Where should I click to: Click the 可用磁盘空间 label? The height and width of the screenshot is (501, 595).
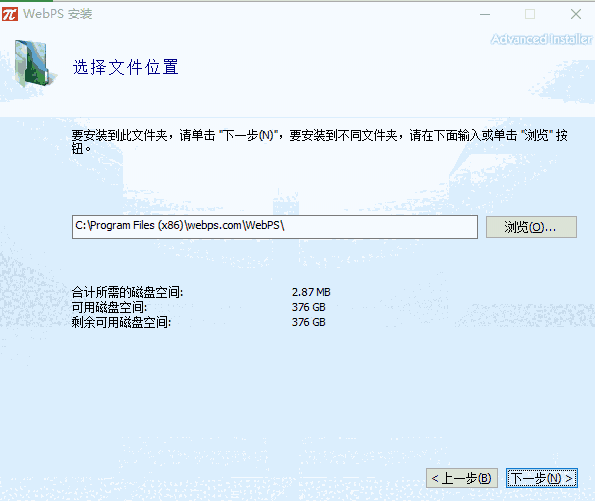pyautogui.click(x=109, y=307)
